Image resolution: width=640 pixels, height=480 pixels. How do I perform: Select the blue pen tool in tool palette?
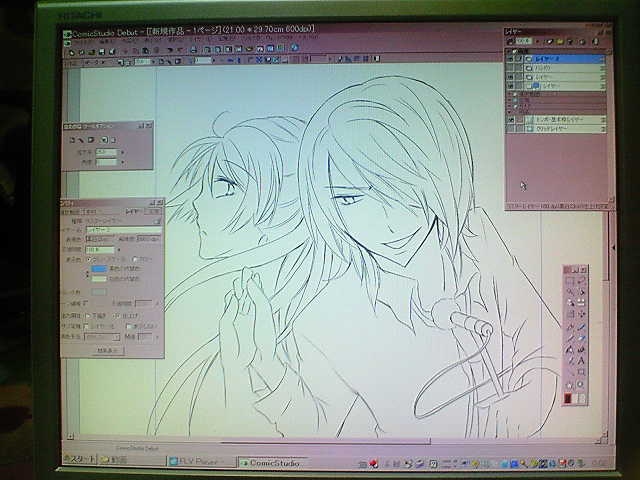point(582,326)
